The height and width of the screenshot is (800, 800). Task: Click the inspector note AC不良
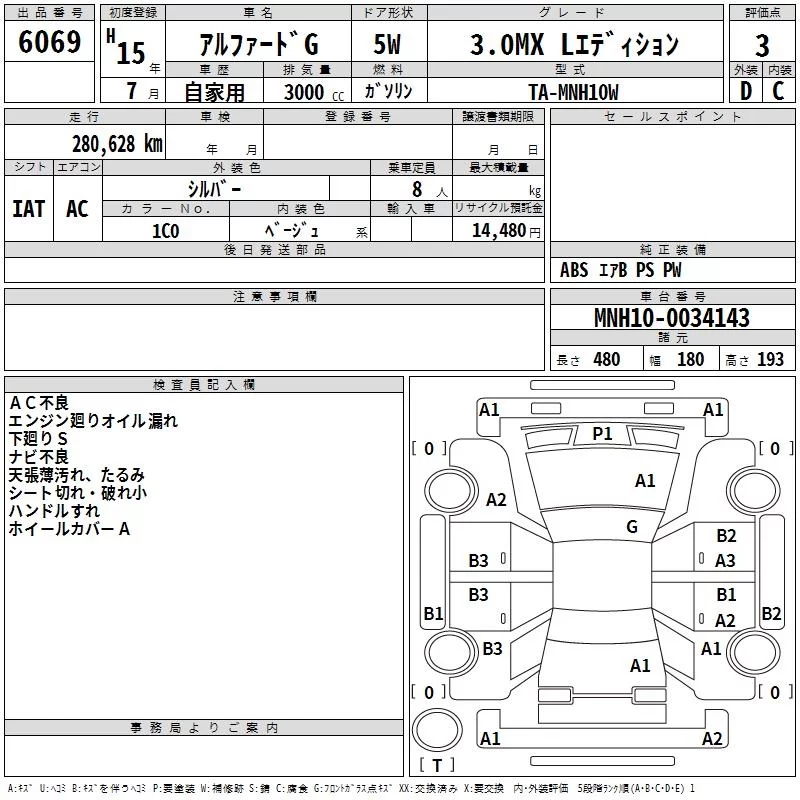39,403
